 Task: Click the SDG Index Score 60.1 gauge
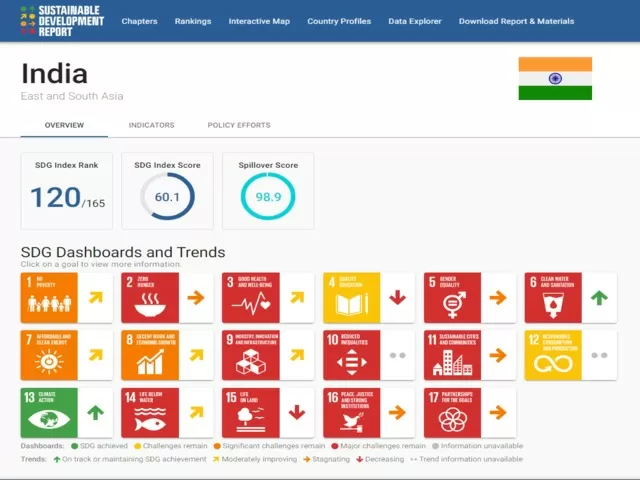(x=167, y=196)
